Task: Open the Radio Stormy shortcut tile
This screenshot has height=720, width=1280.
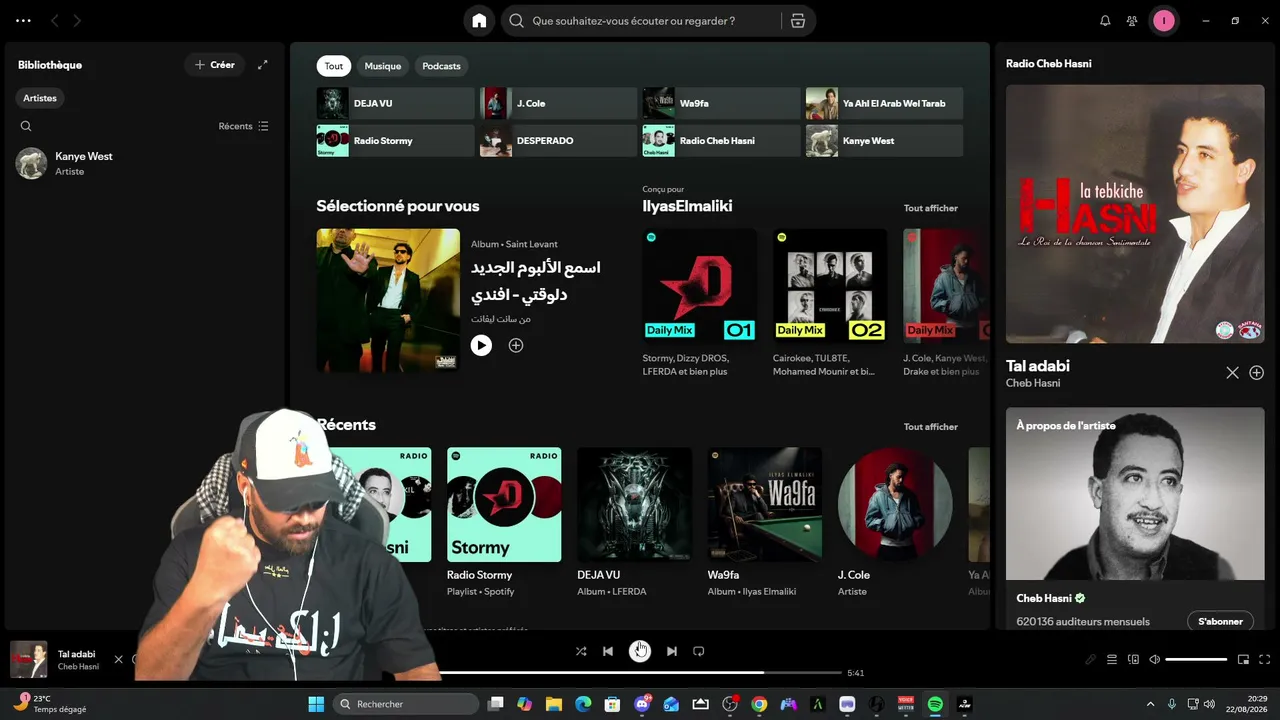Action: coord(396,140)
